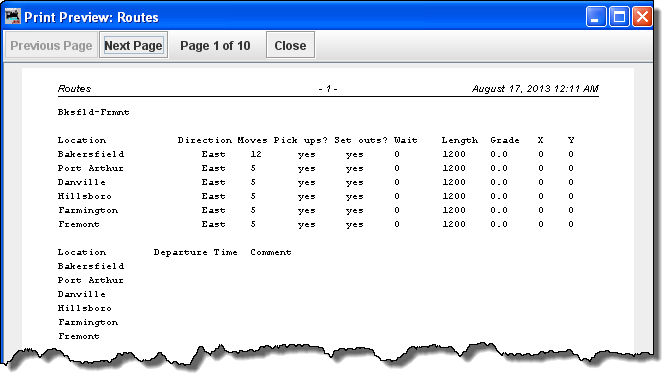670x387 pixels.
Task: Click the Next Page button
Action: pyautogui.click(x=133, y=45)
